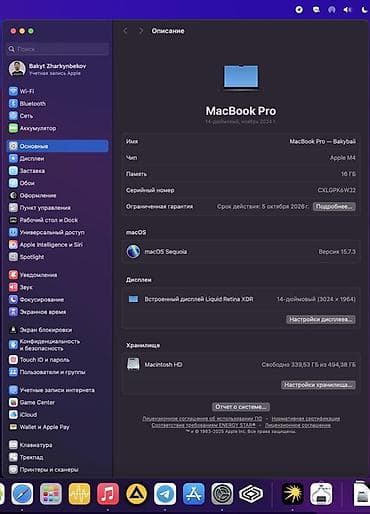
Task: Open Safari from the Dock
Action: pyautogui.click(x=22, y=494)
